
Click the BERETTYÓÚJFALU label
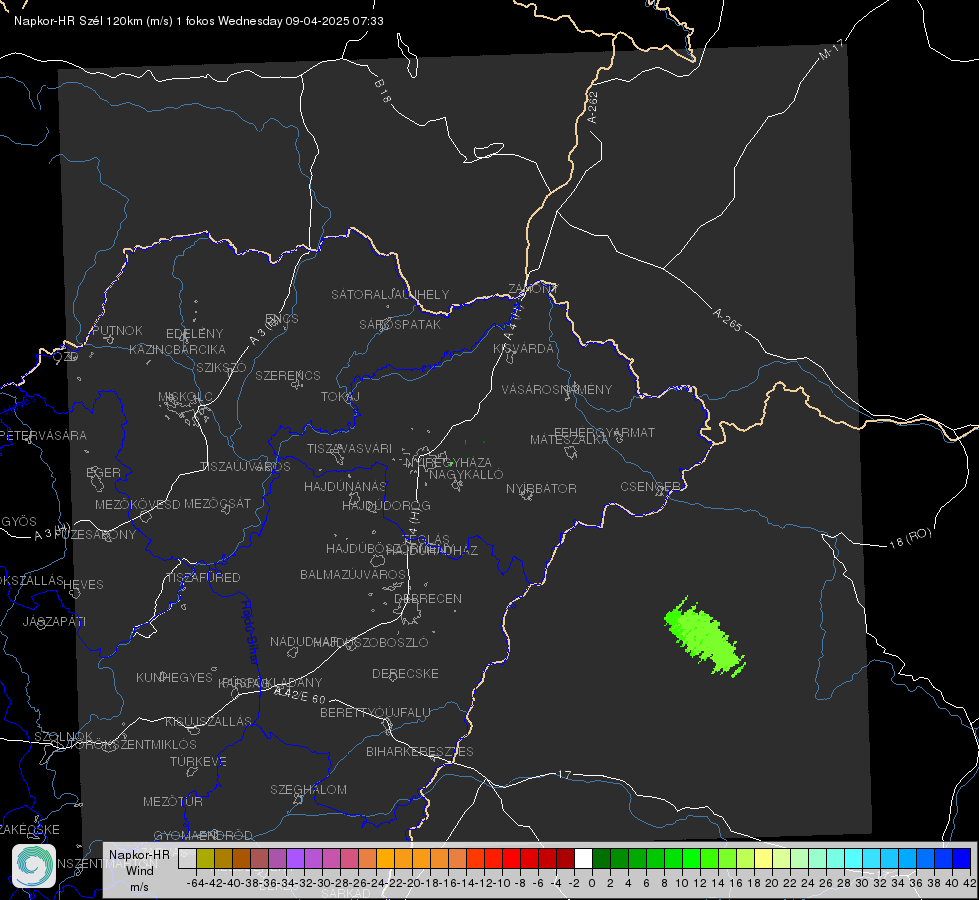(375, 712)
